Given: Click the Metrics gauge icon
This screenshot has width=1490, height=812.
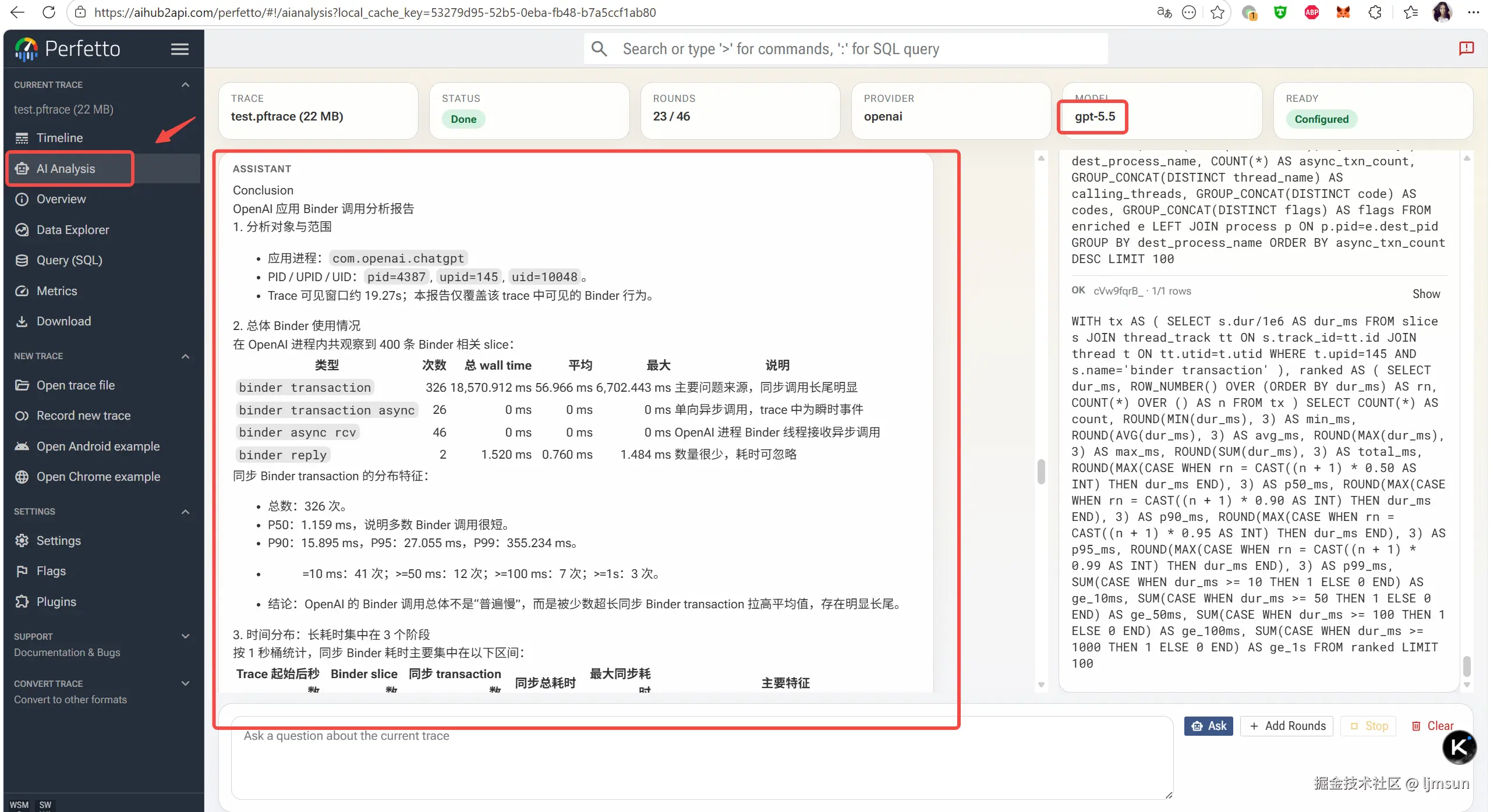Looking at the screenshot, I should (22, 291).
